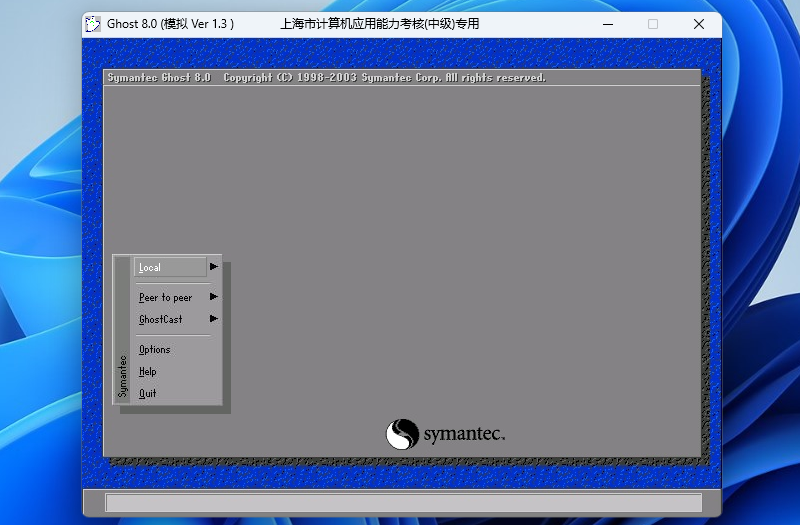Viewport: 800px width, 525px height.
Task: Minimize the Ghost 8.0 window
Action: (608, 24)
